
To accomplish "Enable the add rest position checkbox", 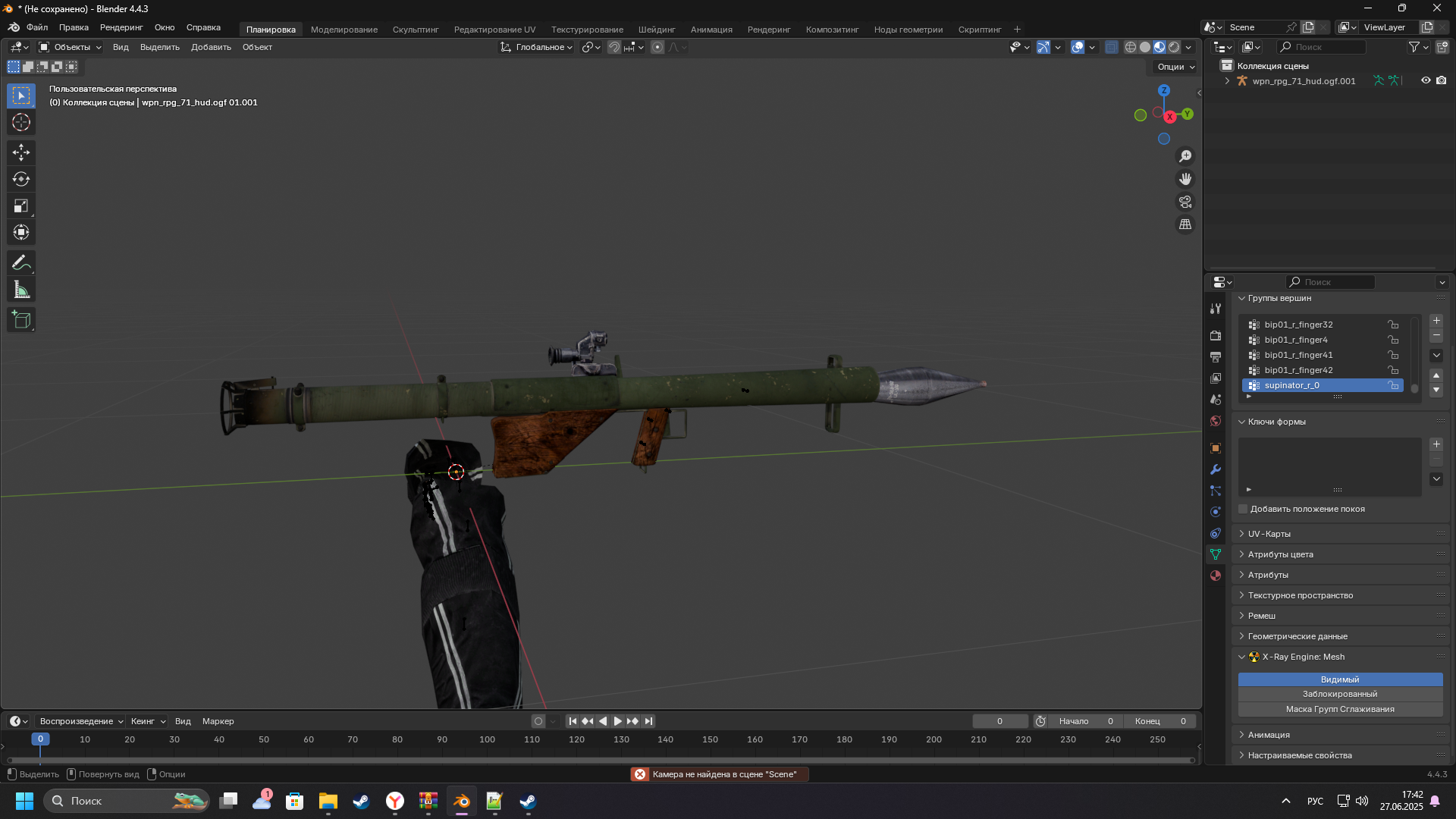I will pyautogui.click(x=1243, y=509).
